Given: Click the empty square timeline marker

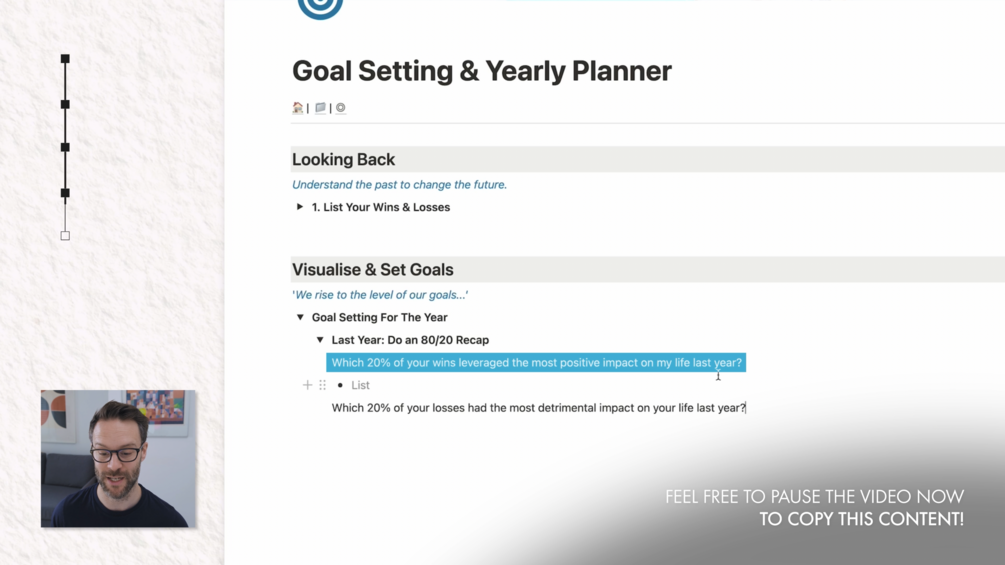Looking at the screenshot, I should [x=65, y=236].
